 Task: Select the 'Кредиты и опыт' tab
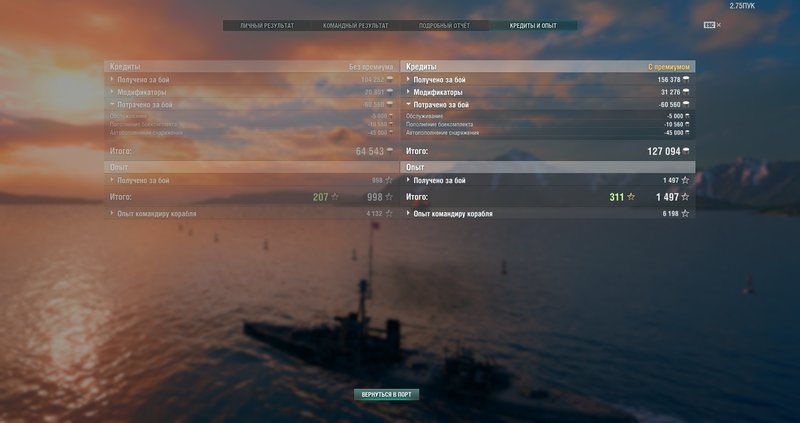pyautogui.click(x=533, y=26)
